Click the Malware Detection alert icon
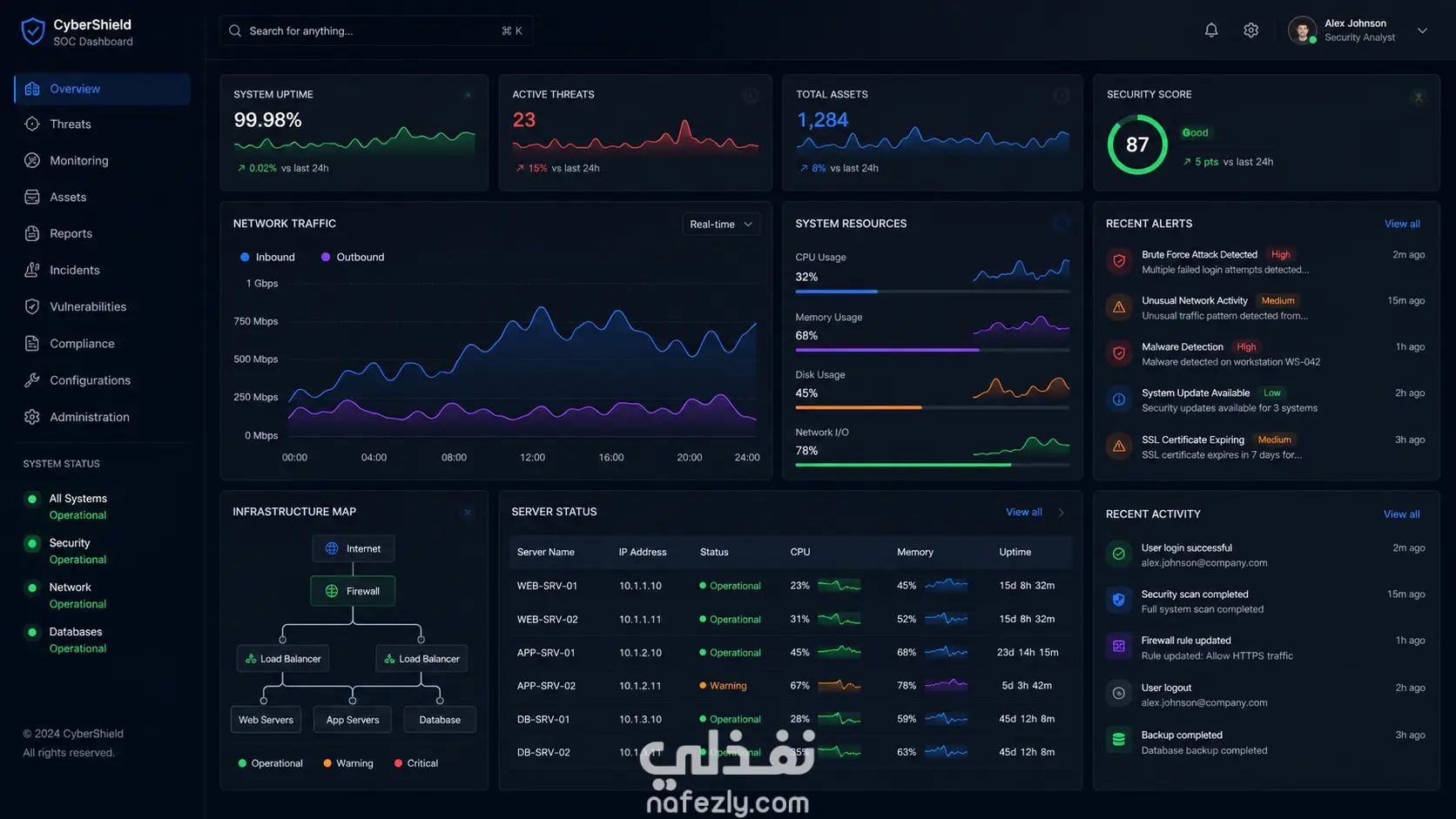Viewport: 1456px width, 819px height. [x=1119, y=353]
